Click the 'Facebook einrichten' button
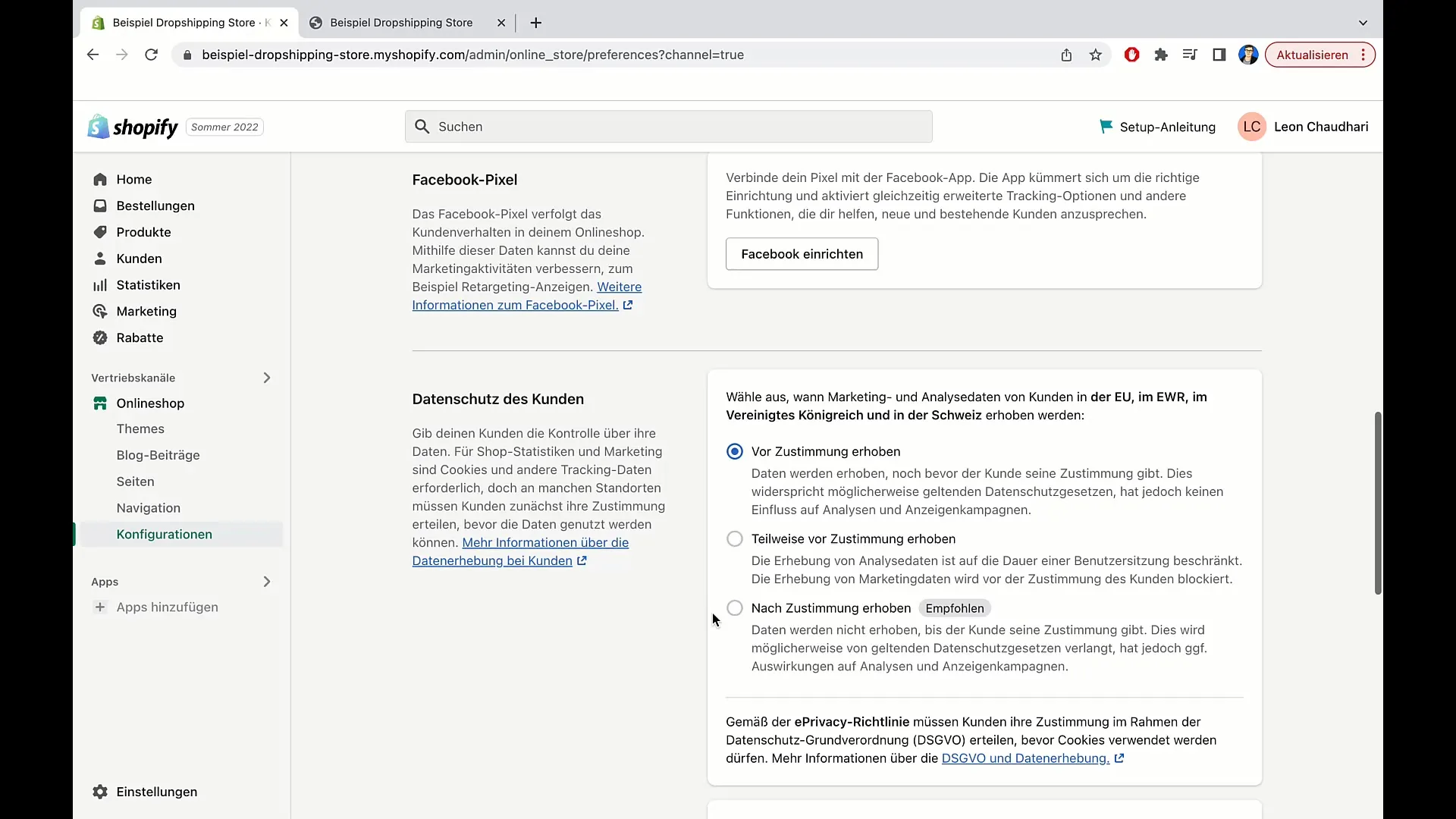This screenshot has width=1456, height=819. tap(802, 254)
